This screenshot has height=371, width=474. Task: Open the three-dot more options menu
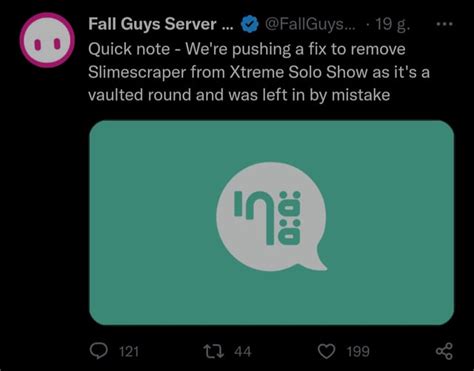point(445,24)
